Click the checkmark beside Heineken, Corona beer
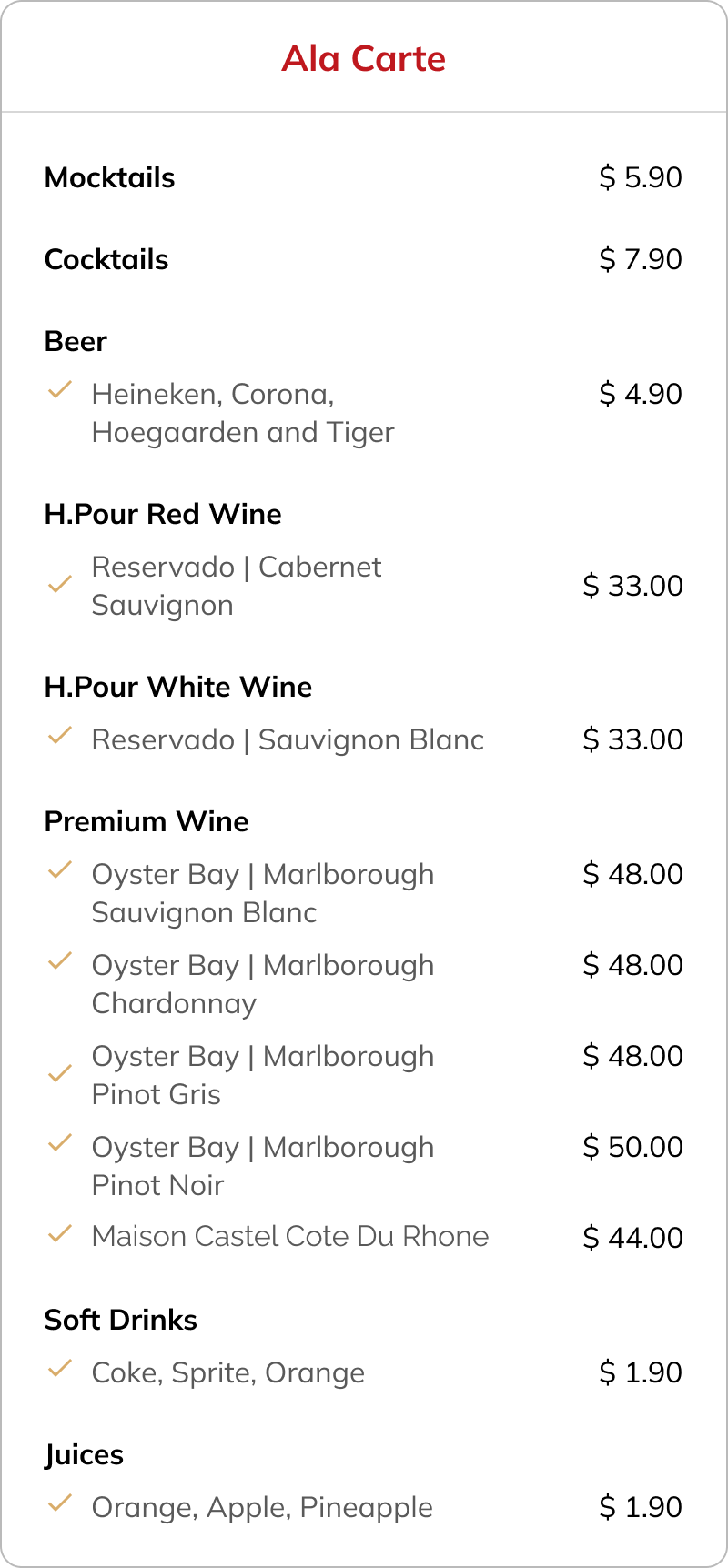Image resolution: width=728 pixels, height=1568 pixels. click(59, 391)
